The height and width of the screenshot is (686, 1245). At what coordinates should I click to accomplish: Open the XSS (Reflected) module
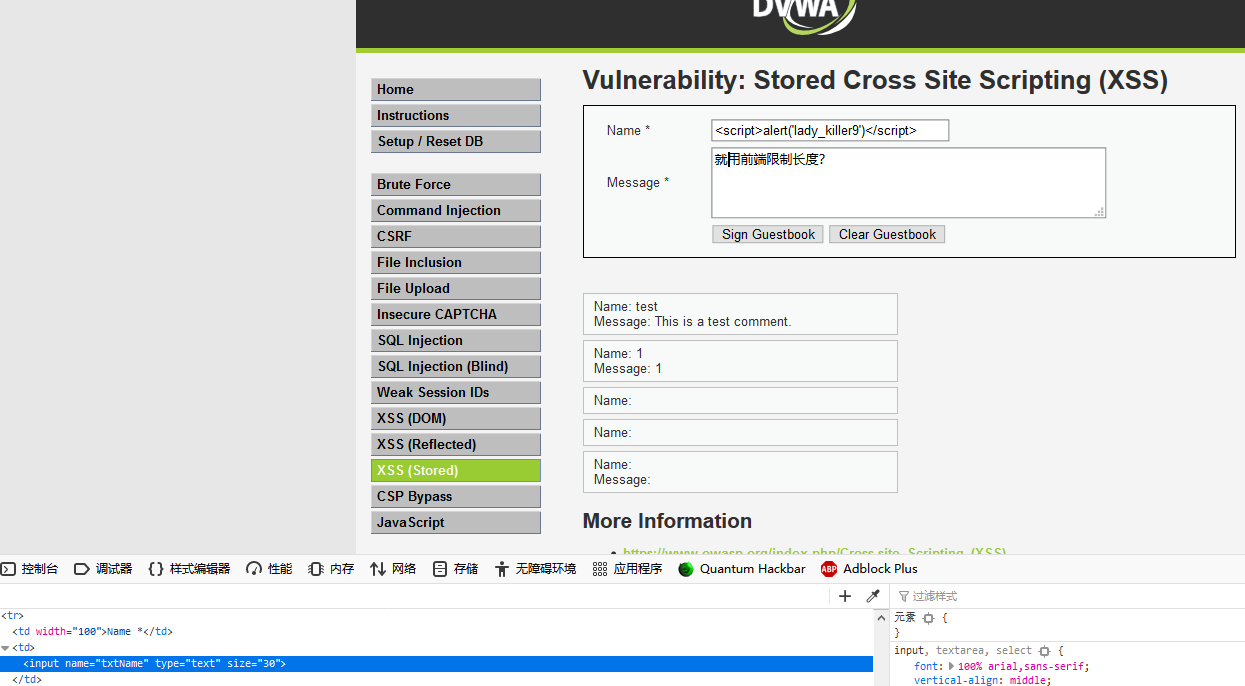[455, 444]
